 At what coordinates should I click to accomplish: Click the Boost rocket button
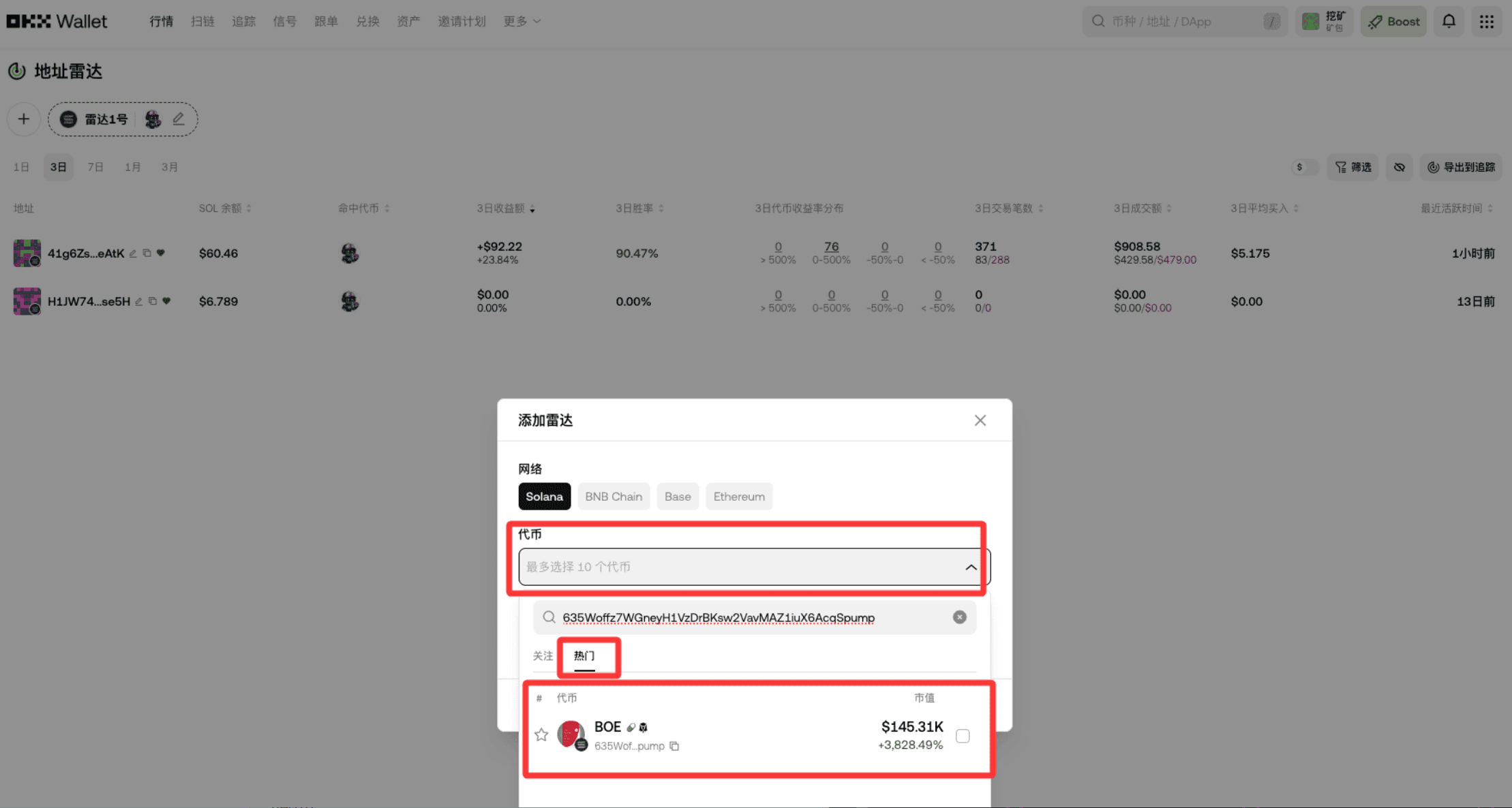point(1393,21)
